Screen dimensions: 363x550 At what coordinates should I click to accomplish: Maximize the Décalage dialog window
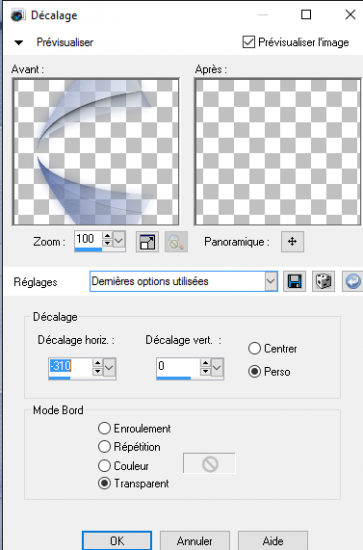[x=306, y=15]
